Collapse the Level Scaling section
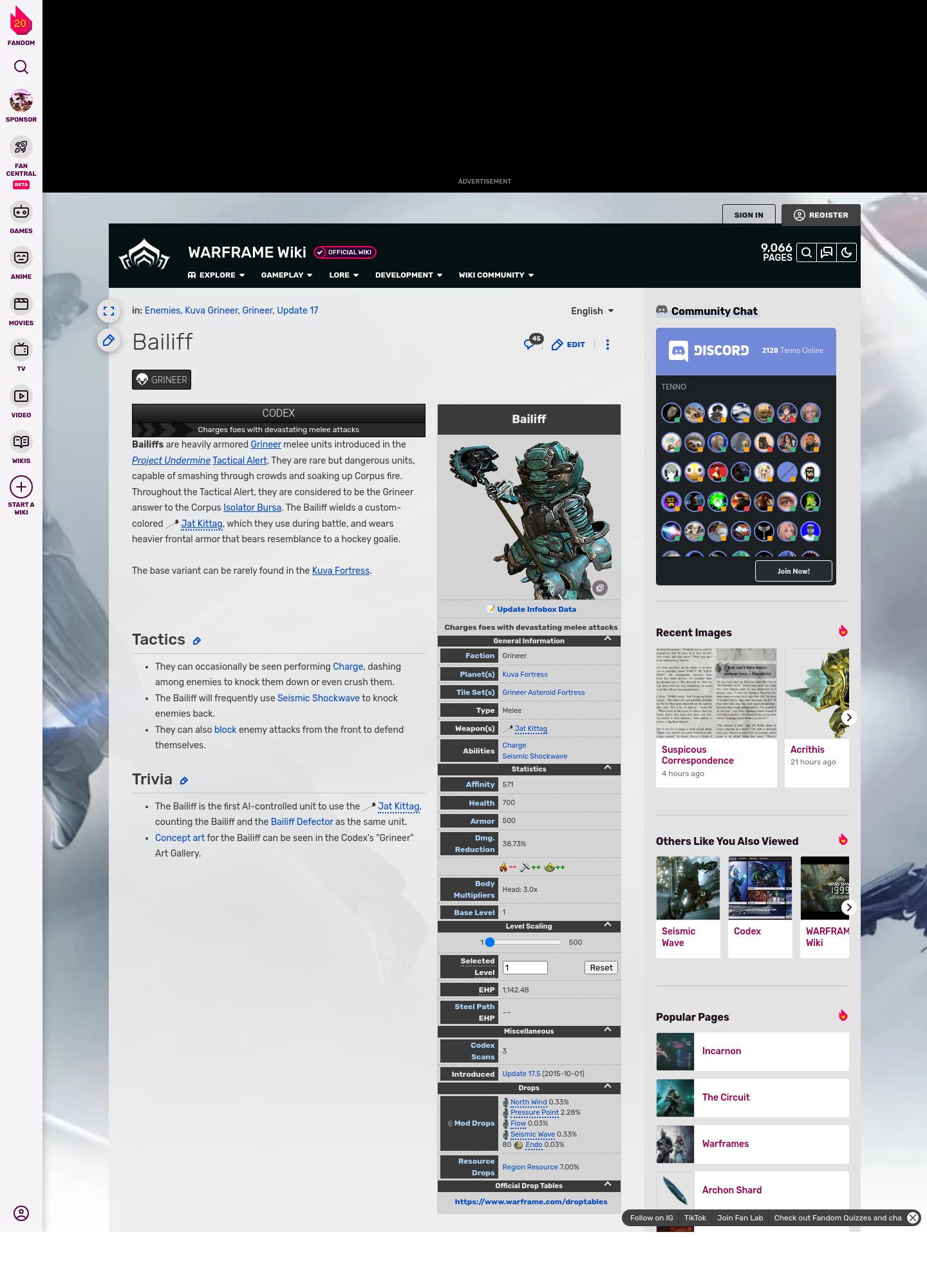The height and width of the screenshot is (1288, 927). 608,924
